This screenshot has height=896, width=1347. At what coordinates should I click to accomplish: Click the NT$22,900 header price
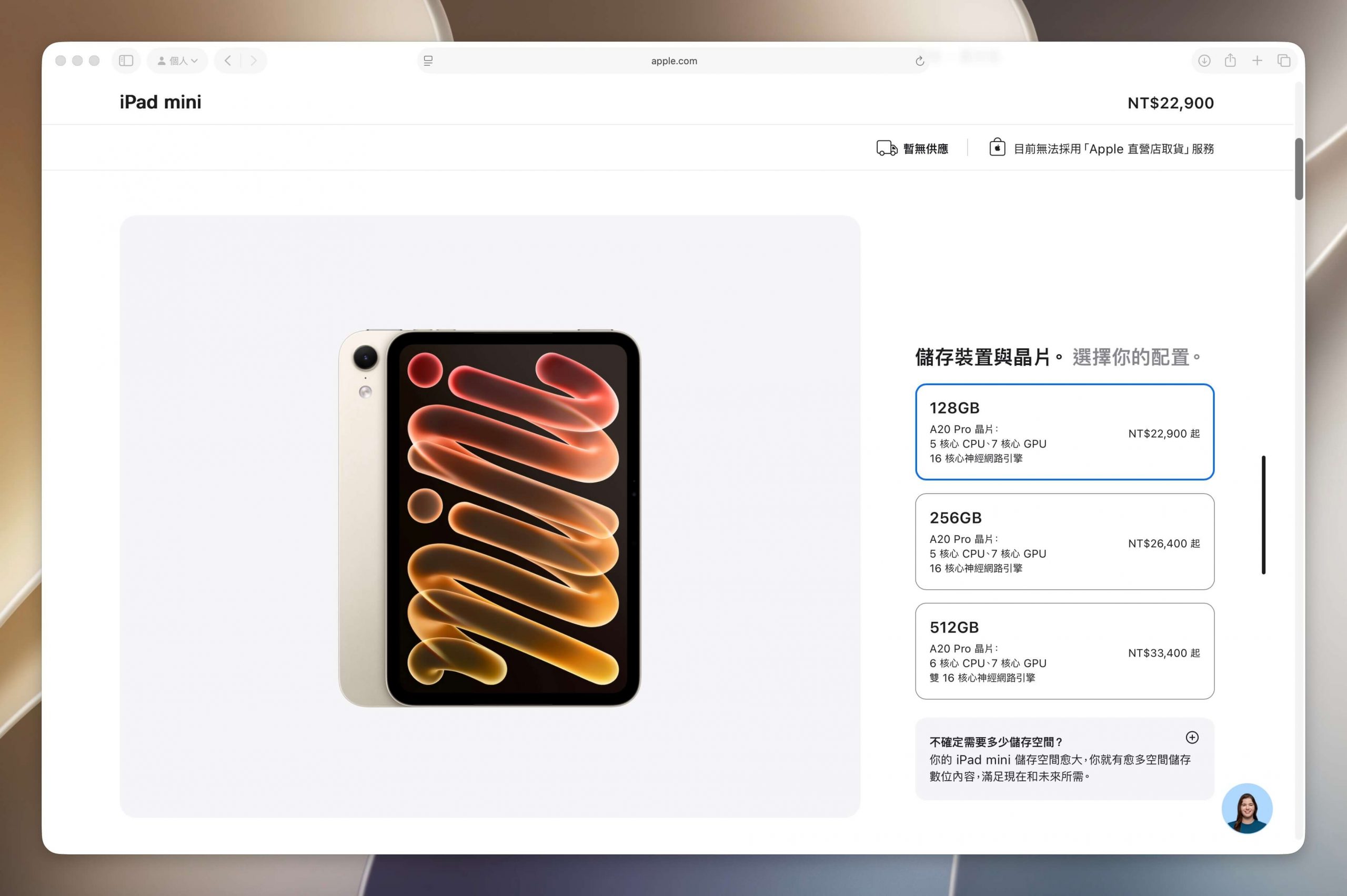1170,104
